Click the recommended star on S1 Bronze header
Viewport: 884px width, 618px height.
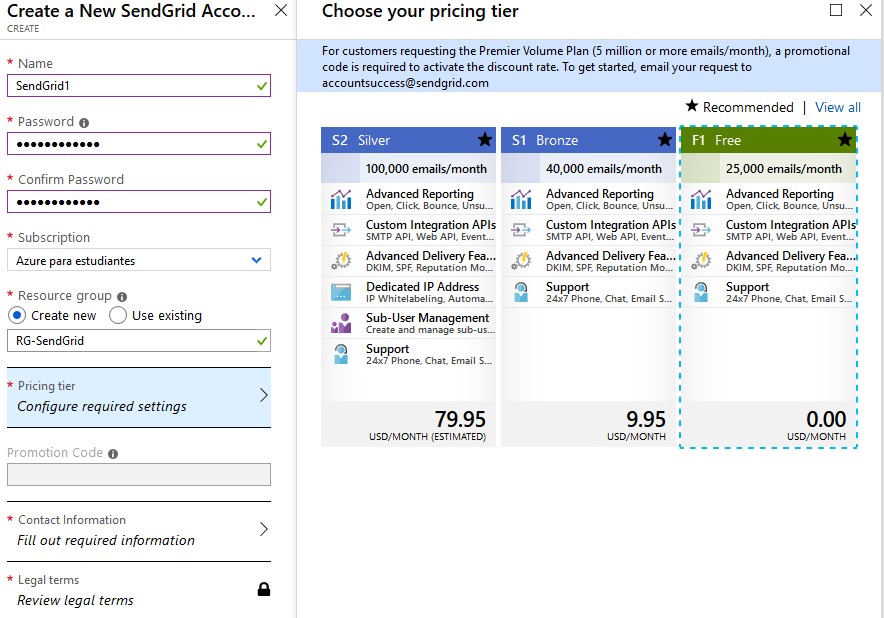click(665, 139)
